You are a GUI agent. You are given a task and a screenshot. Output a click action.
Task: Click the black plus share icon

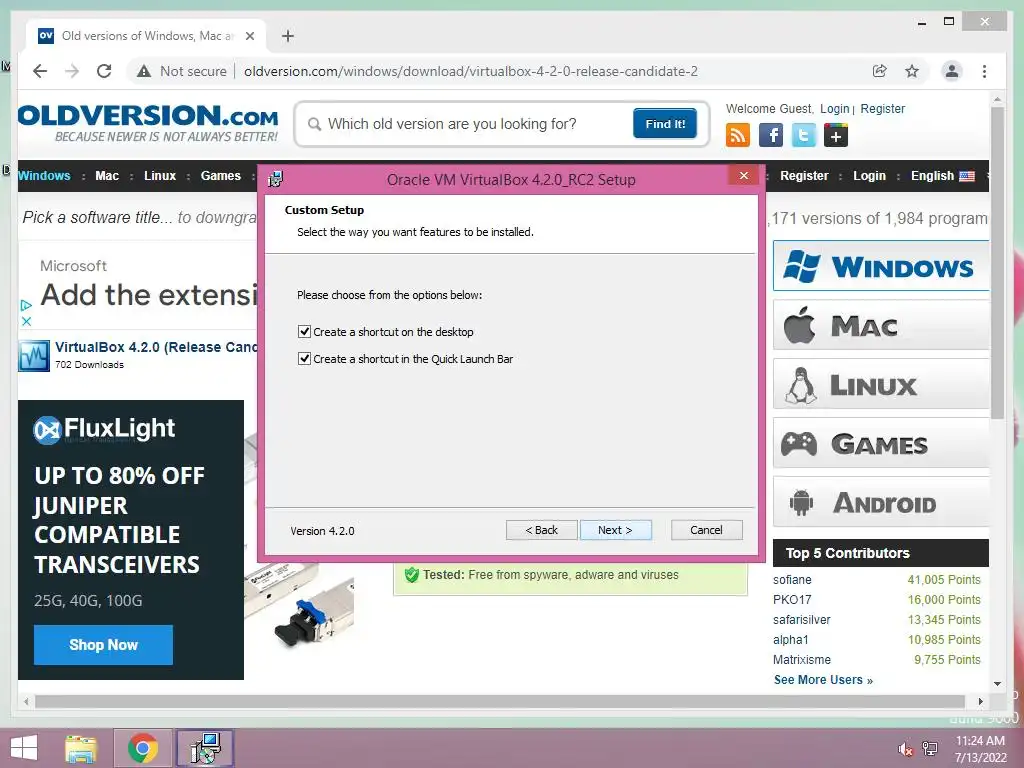coord(836,136)
